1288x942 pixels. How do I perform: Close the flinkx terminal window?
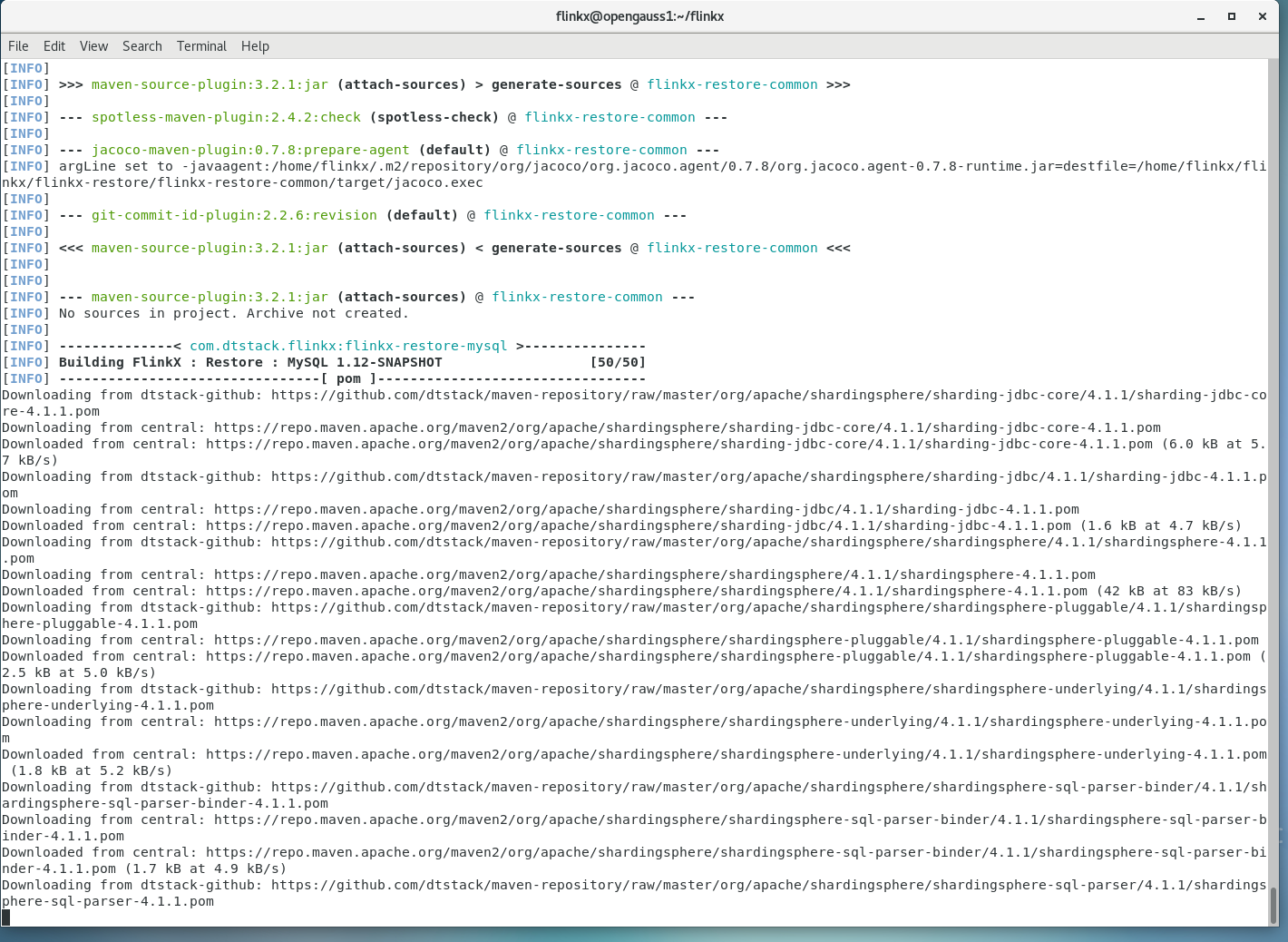[x=1262, y=16]
